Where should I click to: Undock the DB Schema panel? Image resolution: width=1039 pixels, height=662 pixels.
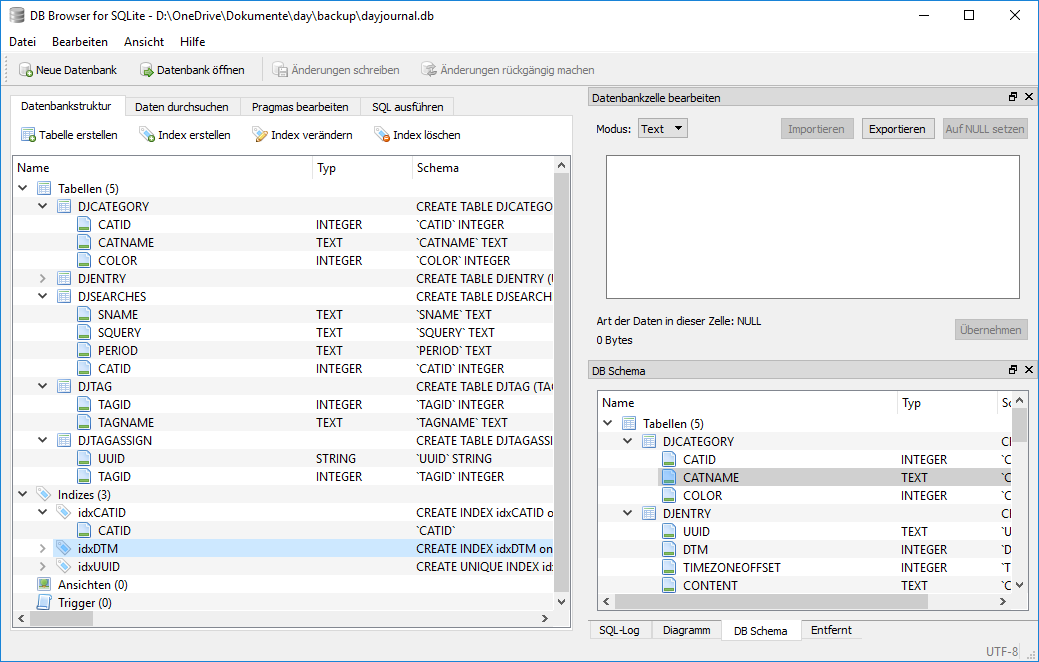point(1013,370)
